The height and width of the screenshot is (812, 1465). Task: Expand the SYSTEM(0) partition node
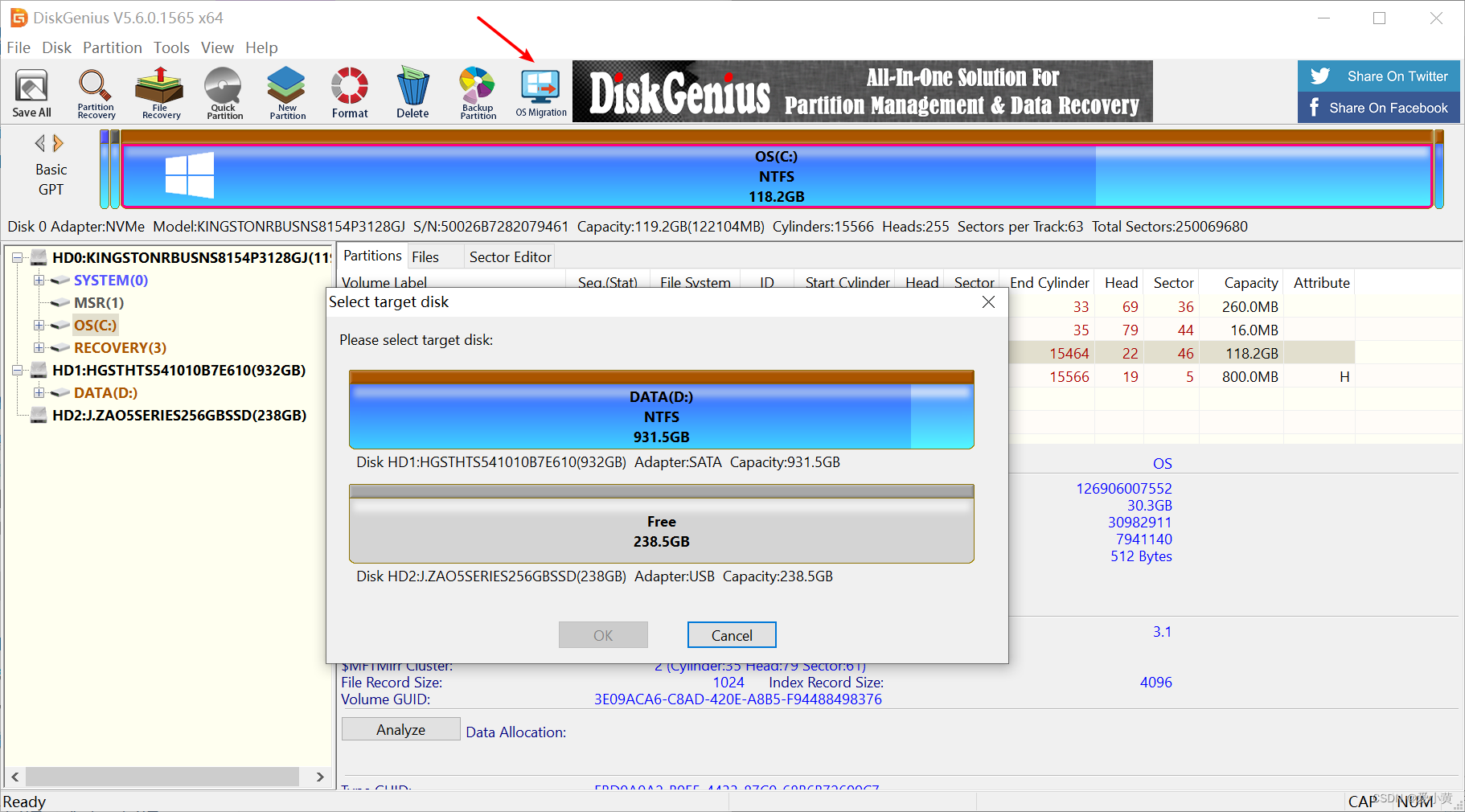tap(39, 281)
